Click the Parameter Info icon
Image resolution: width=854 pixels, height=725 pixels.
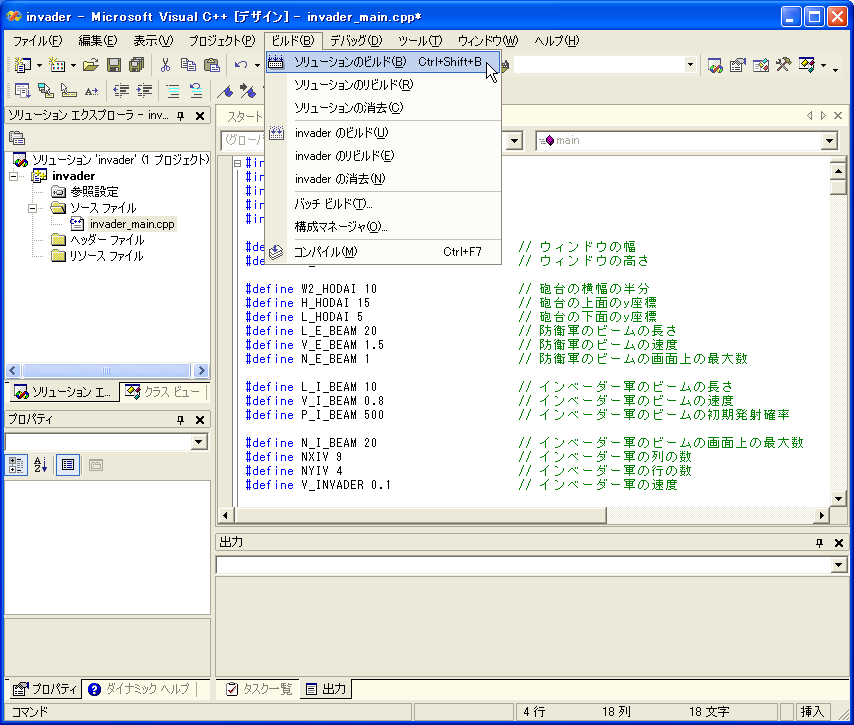(x=45, y=90)
